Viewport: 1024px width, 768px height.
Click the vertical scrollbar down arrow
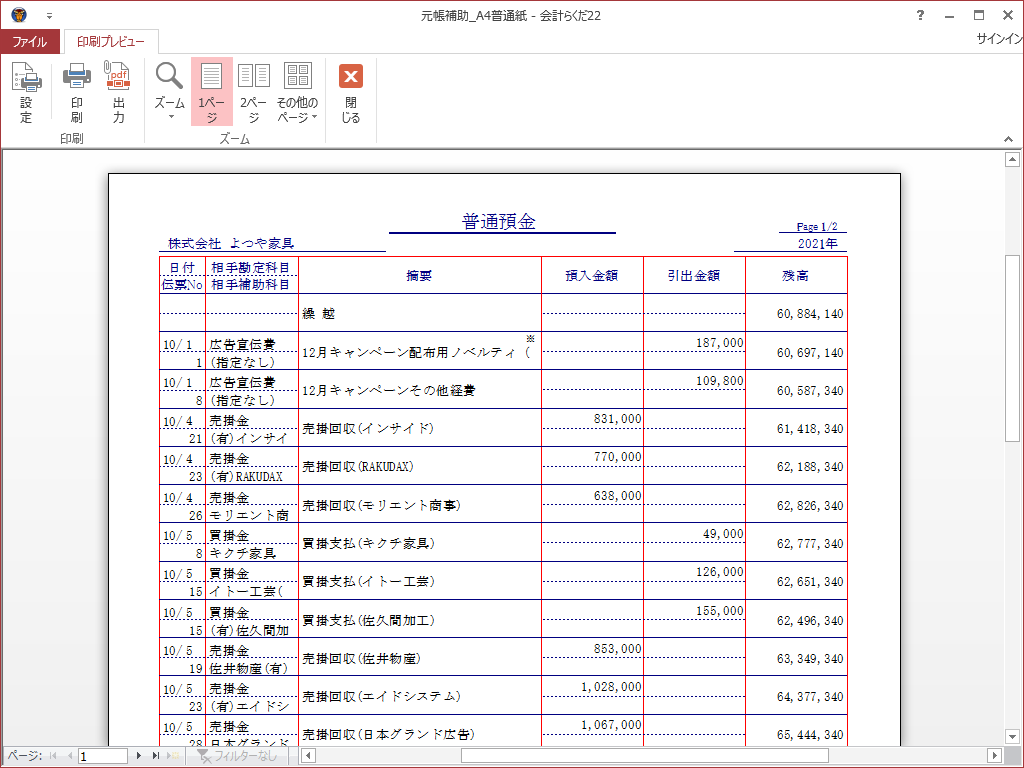1012,737
